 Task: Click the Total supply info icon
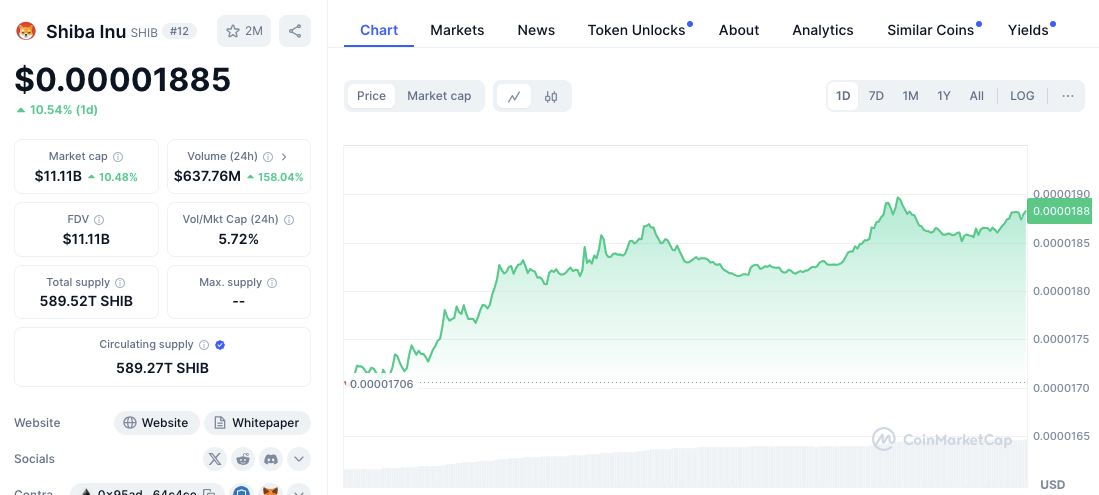(x=120, y=283)
